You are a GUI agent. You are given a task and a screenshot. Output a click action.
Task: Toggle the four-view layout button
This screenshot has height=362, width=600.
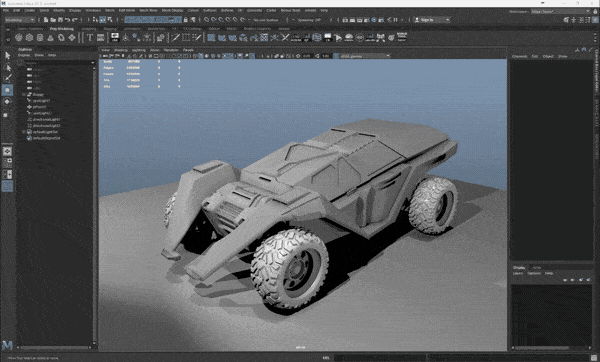[7, 163]
